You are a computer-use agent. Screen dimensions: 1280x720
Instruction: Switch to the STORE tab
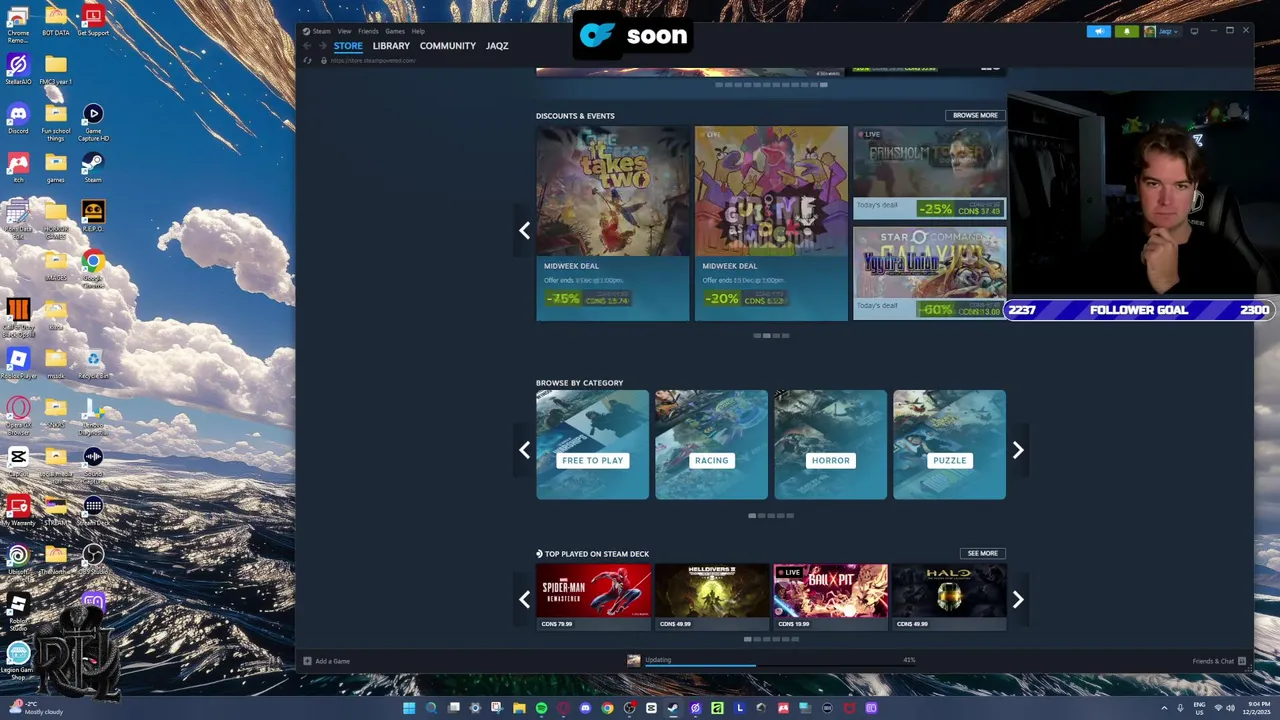[x=348, y=46]
